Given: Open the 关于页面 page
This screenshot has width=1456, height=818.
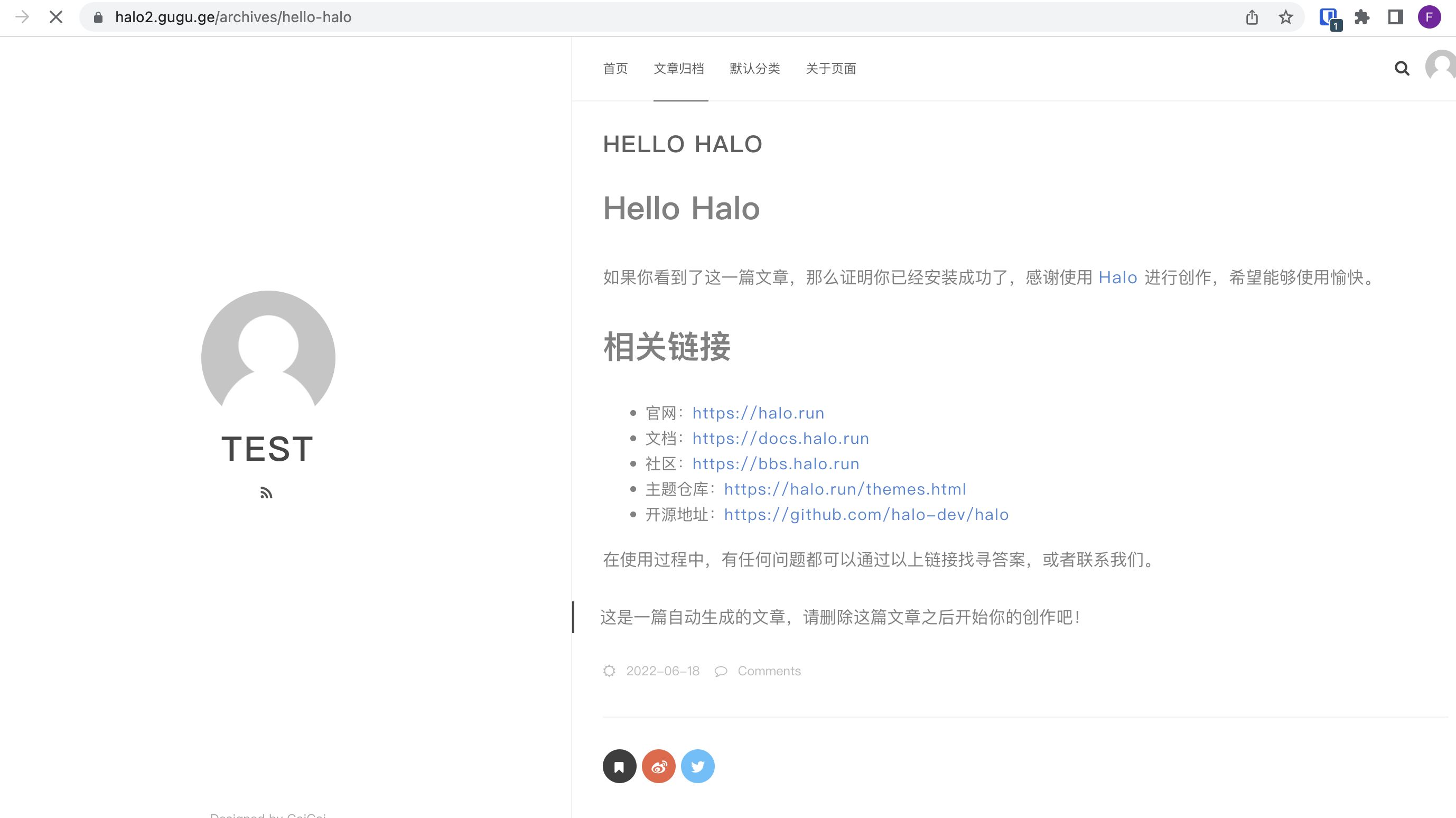Looking at the screenshot, I should click(831, 68).
